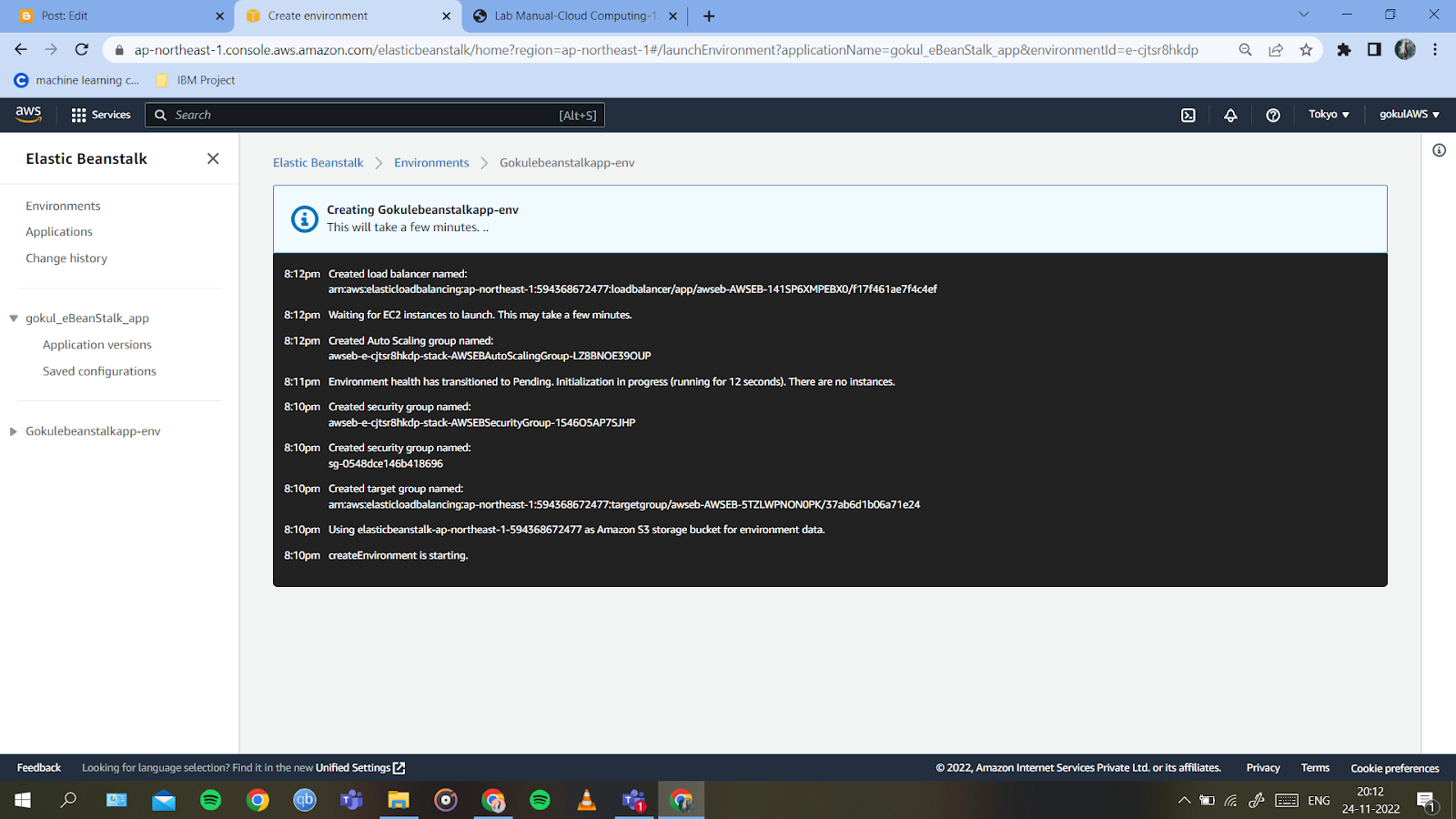Screen dimensions: 1456x819
Task: Open the AWS console home logo
Action: pyautogui.click(x=28, y=115)
